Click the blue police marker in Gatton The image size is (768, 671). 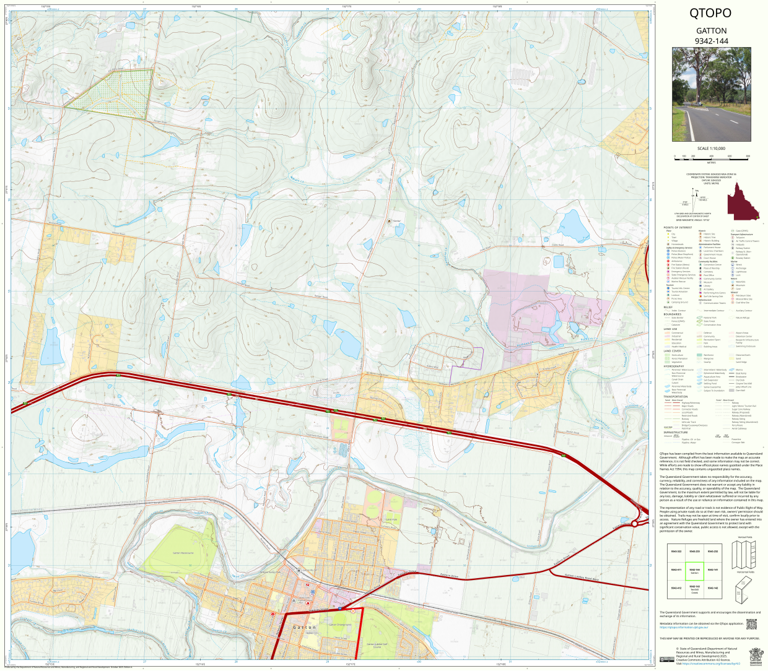coord(312,591)
